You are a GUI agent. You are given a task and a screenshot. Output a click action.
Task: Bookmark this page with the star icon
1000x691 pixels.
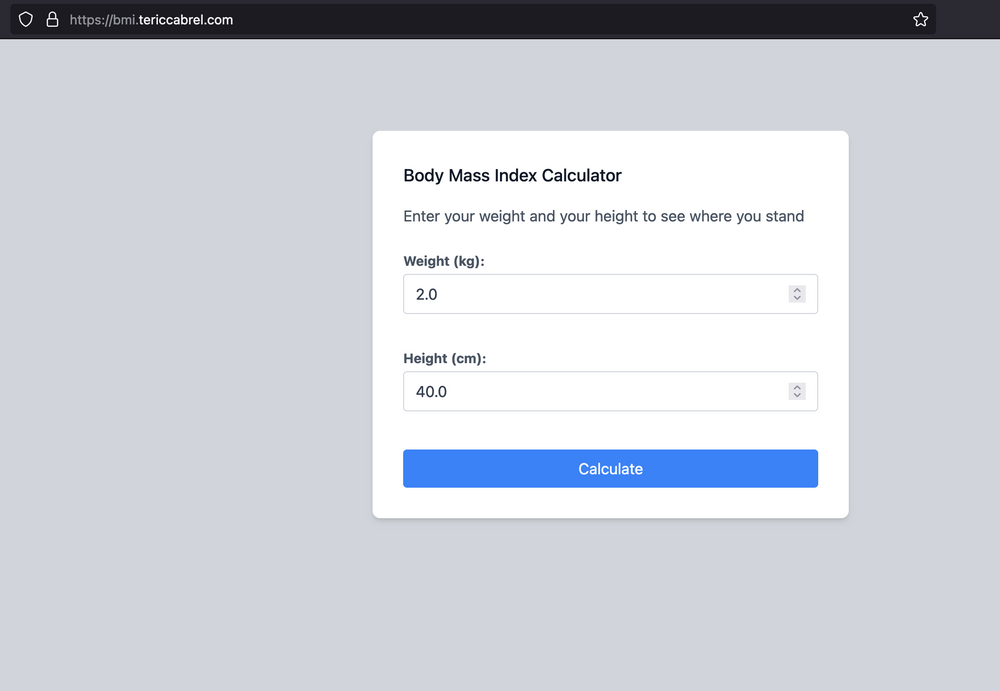click(x=920, y=19)
